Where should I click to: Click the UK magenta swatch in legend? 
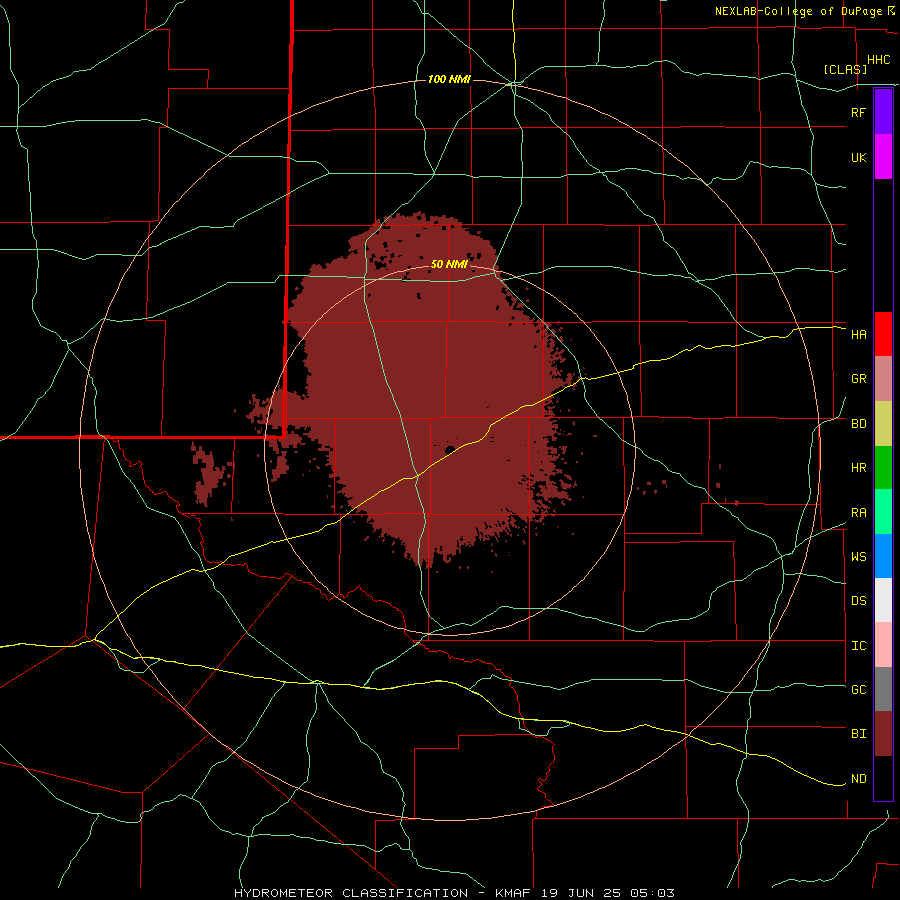883,157
